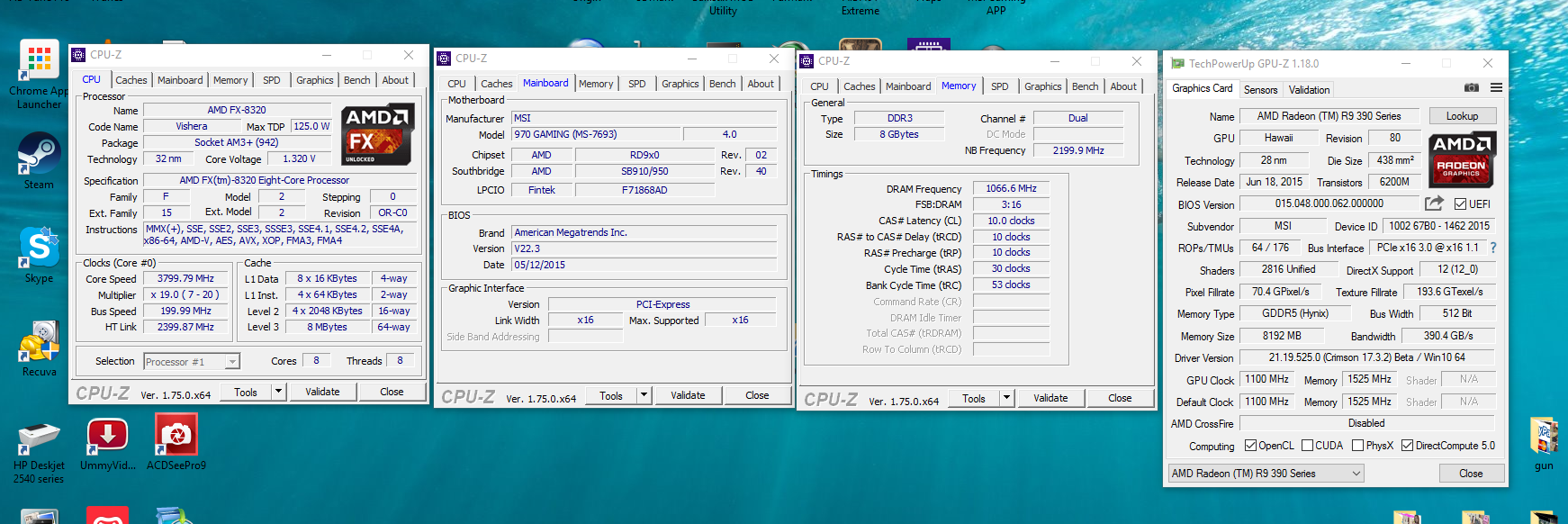1568x524 pixels.
Task: Click the title icon of the CPU-Z Mainboard window
Action: [x=444, y=59]
